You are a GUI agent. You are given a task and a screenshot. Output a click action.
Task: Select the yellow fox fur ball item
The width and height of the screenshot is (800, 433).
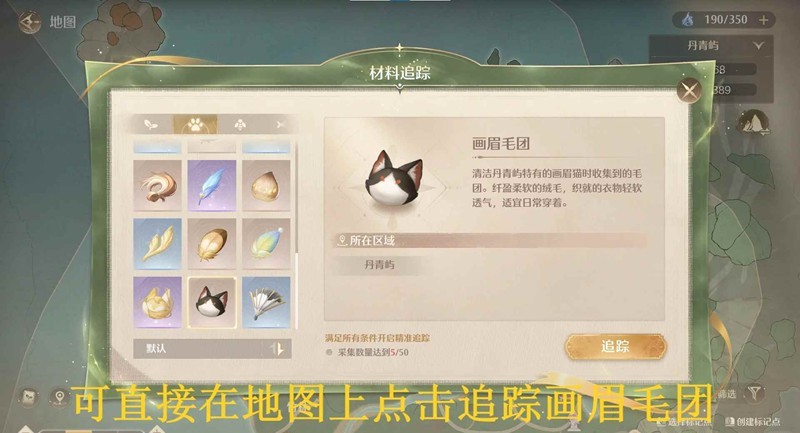[157, 302]
